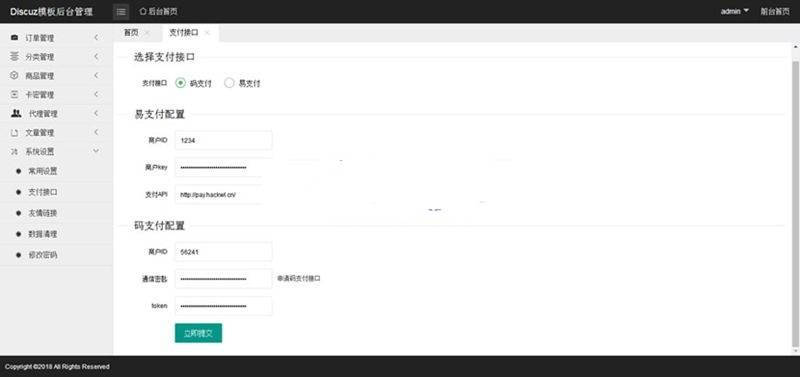
Task: Focus the token password field
Action: tap(223, 306)
